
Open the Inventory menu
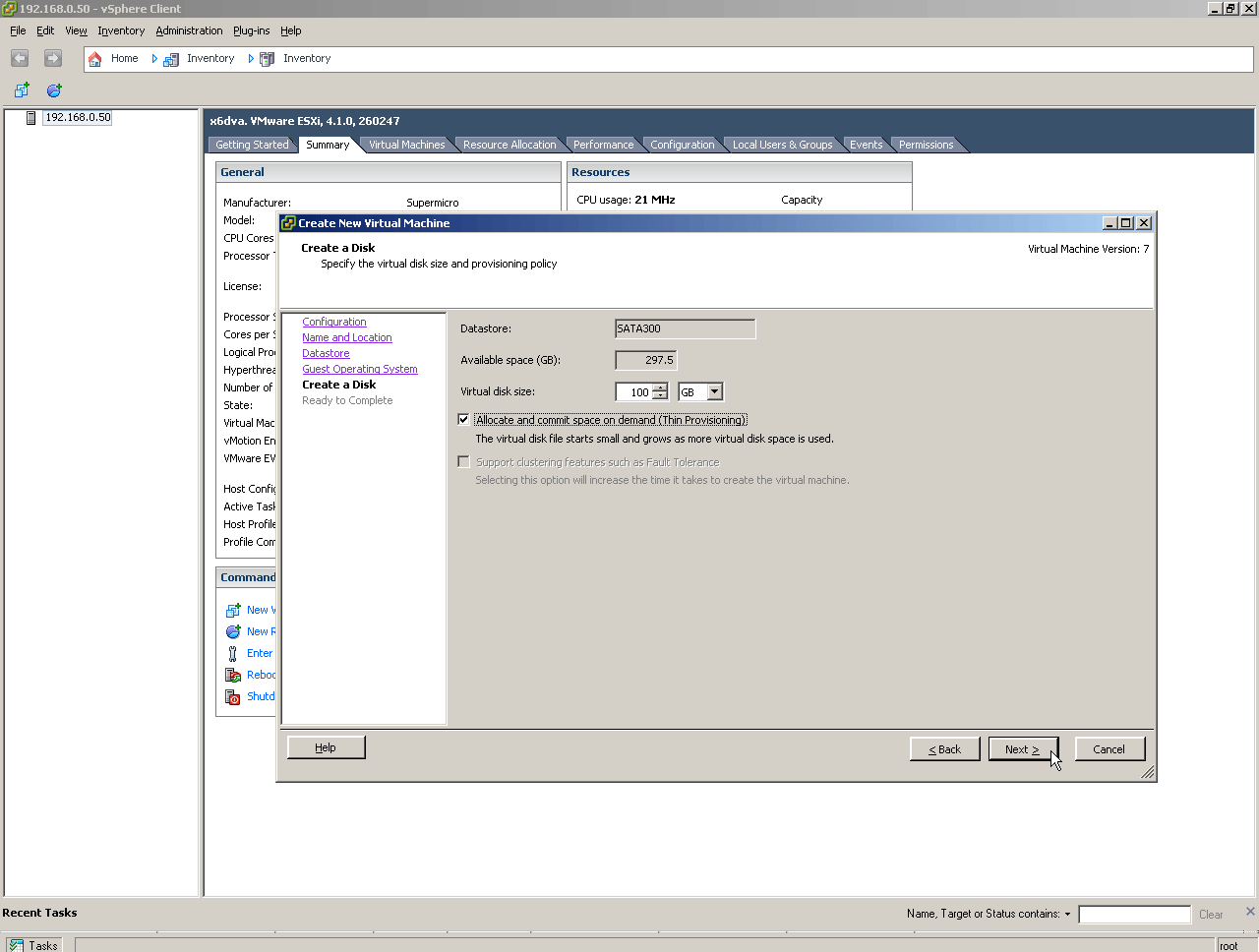[x=121, y=31]
